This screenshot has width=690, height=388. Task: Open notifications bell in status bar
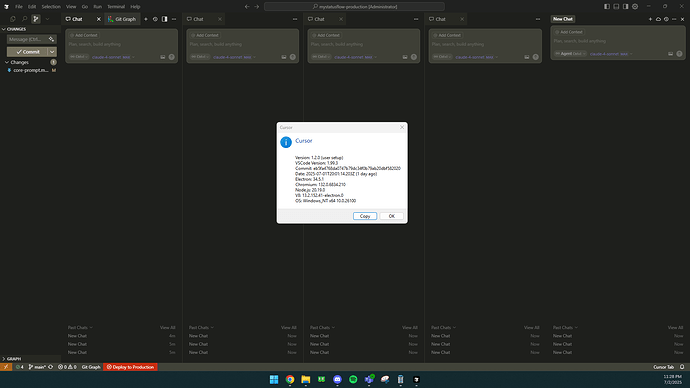click(682, 367)
